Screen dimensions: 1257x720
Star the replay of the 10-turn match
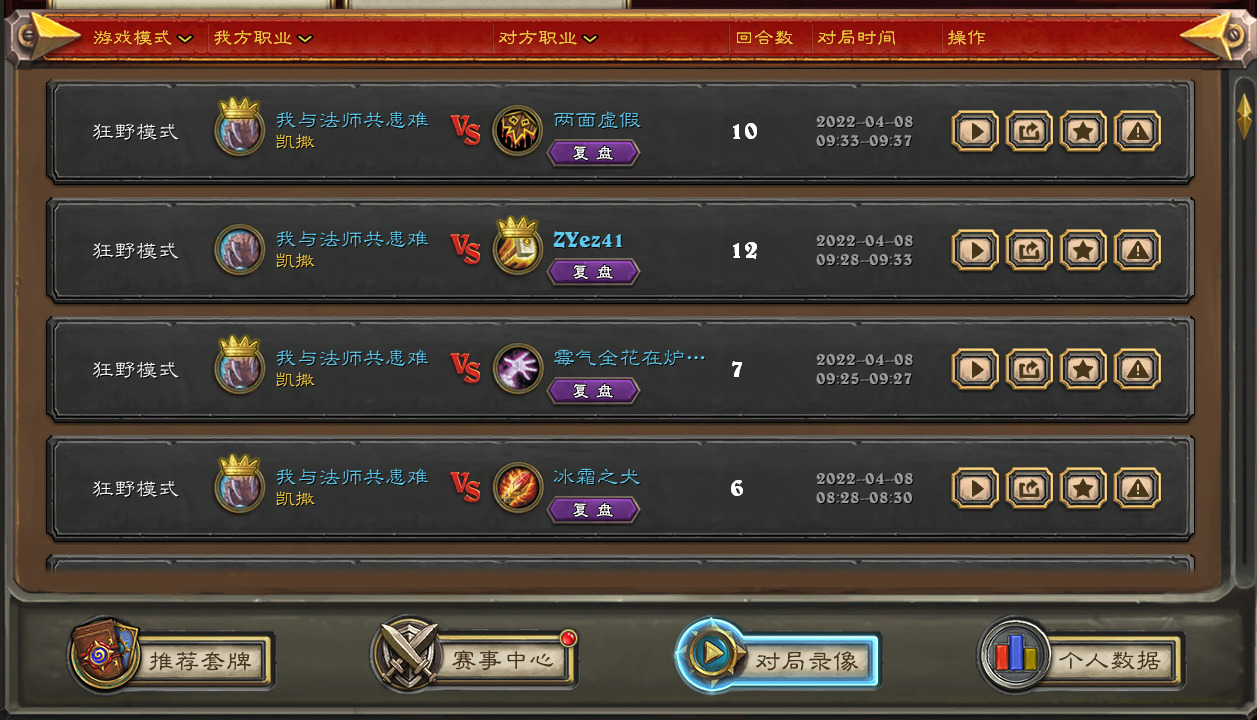coord(1083,131)
